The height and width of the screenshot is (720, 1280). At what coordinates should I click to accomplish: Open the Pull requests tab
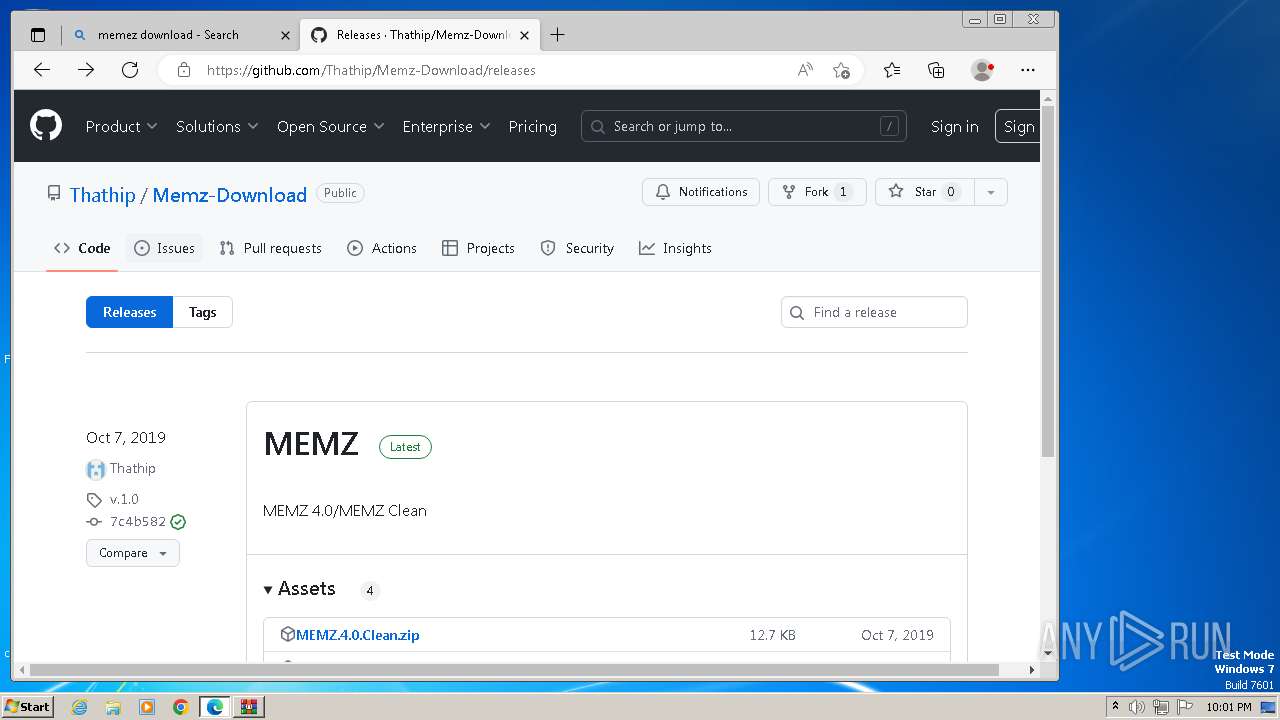270,248
